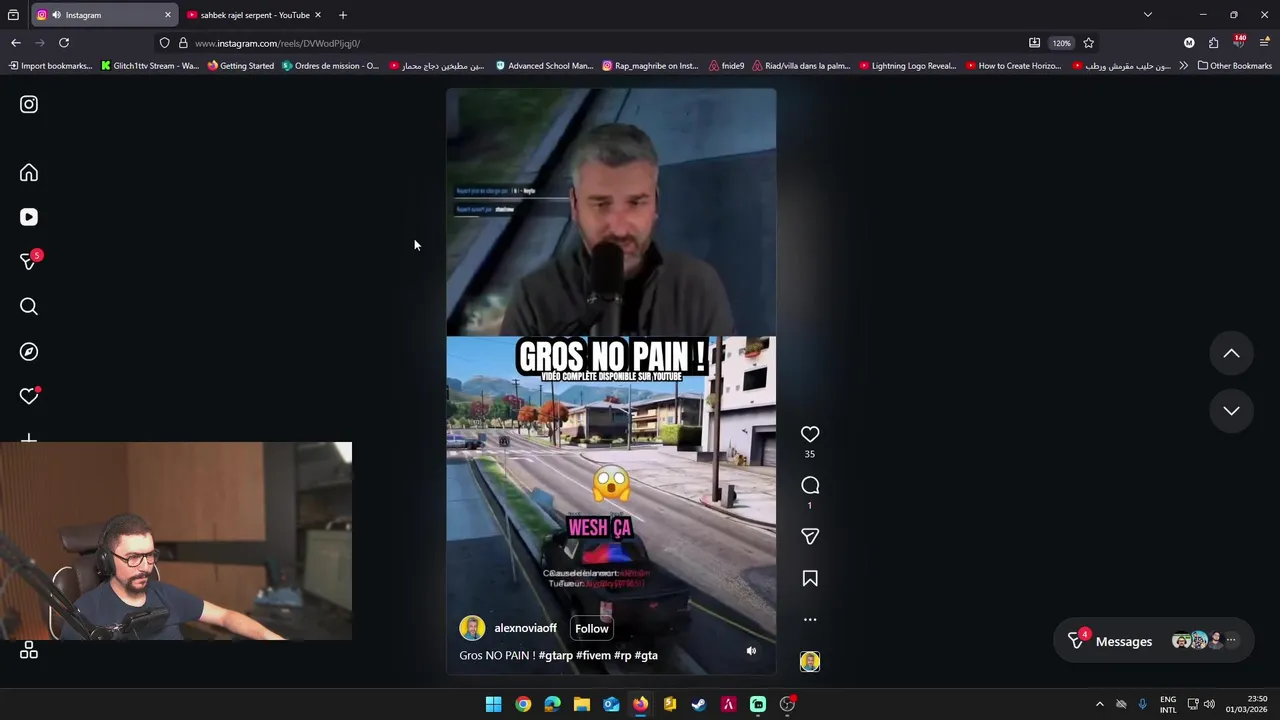1280x720 pixels.
Task: Open Instagram's sidebar grid menu at bottom
Action: click(x=29, y=651)
